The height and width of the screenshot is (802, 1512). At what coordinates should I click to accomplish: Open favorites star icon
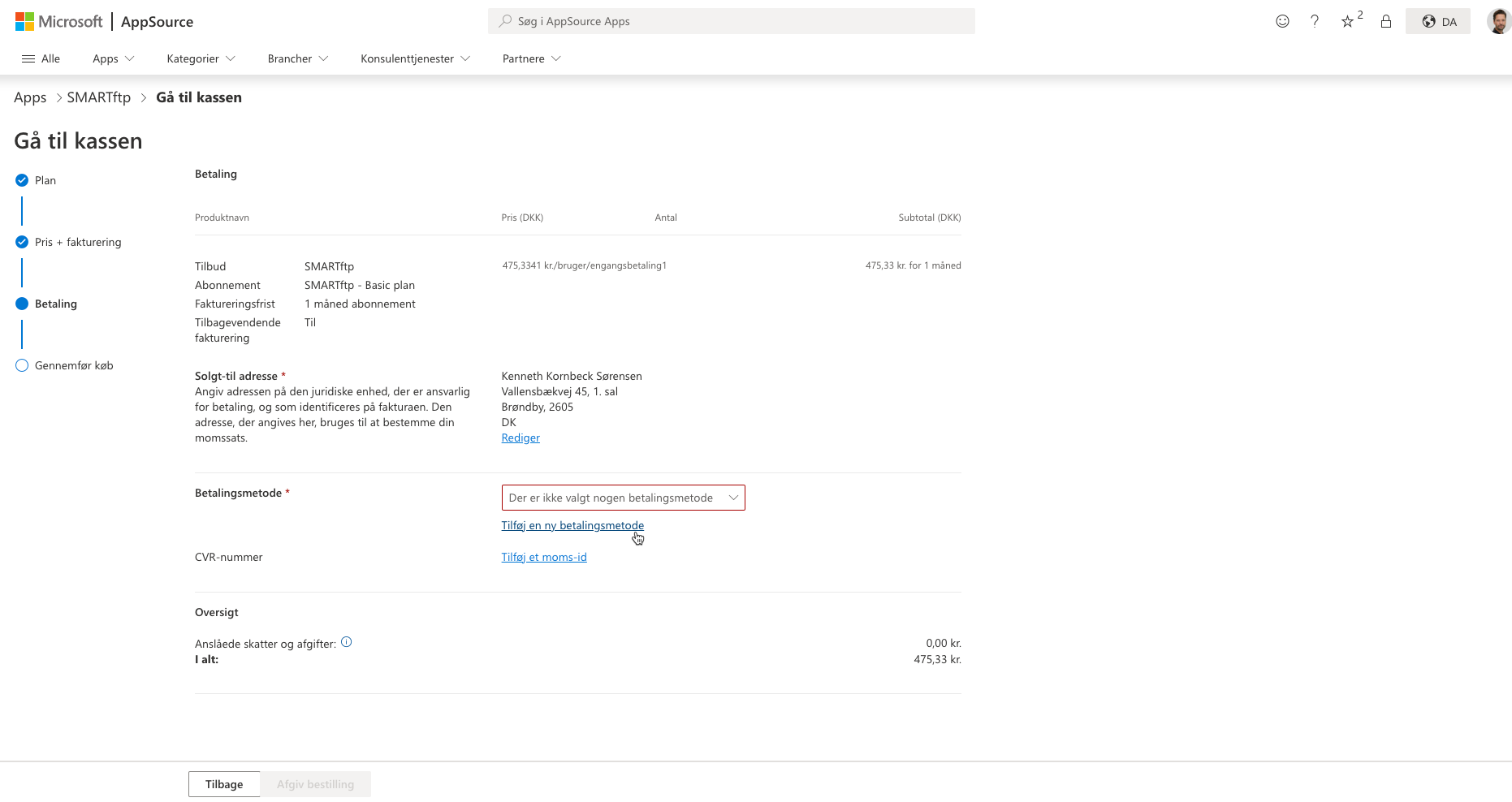tap(1348, 21)
